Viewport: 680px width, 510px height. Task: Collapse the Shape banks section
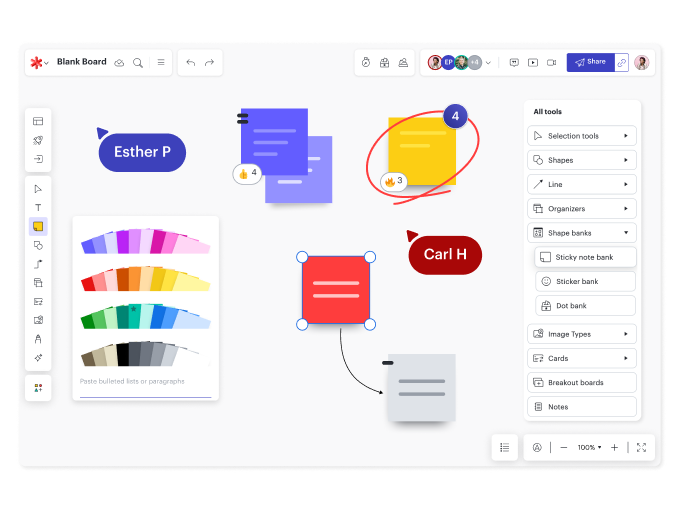[x=582, y=233]
